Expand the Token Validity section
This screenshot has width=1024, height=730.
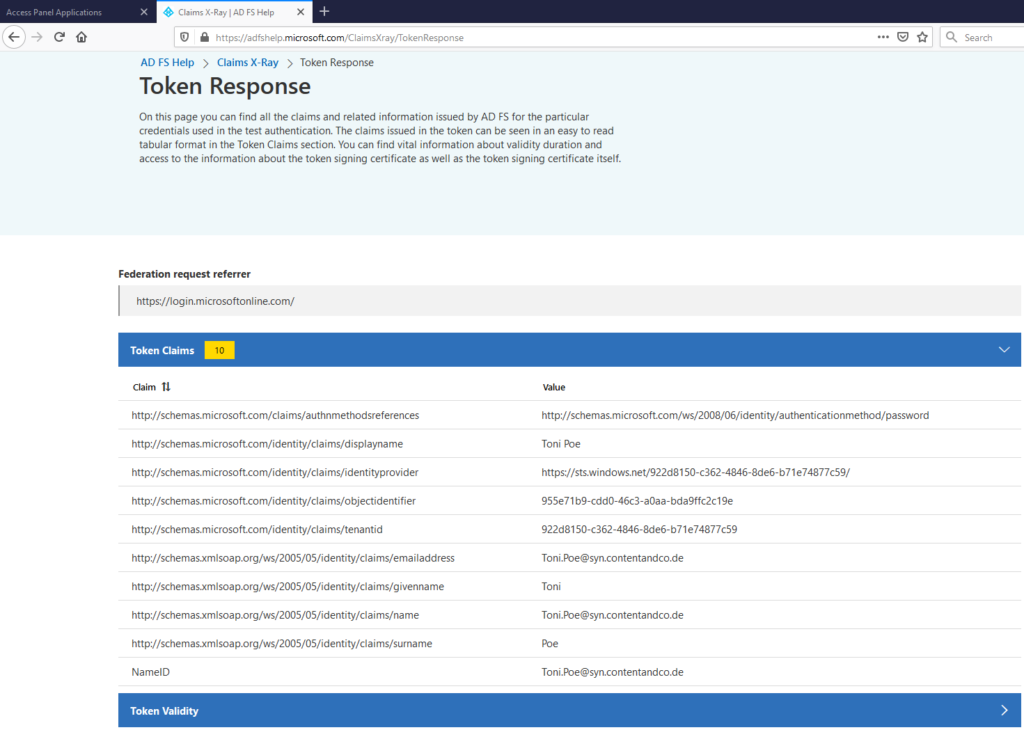click(x=1004, y=711)
